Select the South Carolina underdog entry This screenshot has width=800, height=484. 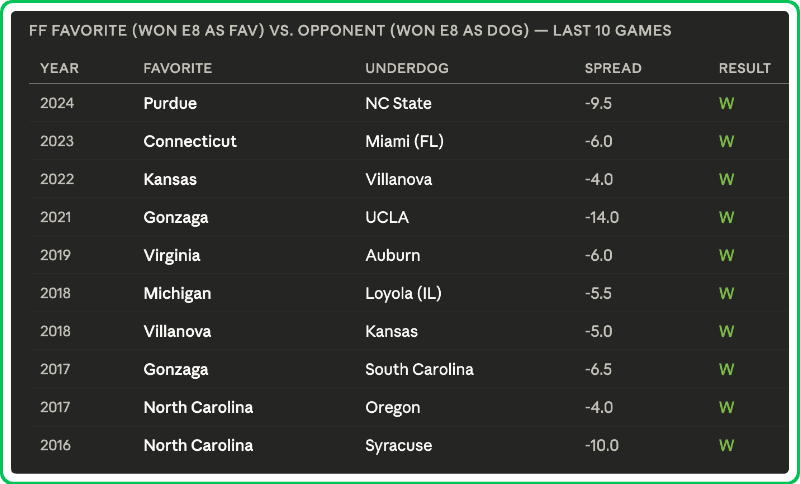419,370
